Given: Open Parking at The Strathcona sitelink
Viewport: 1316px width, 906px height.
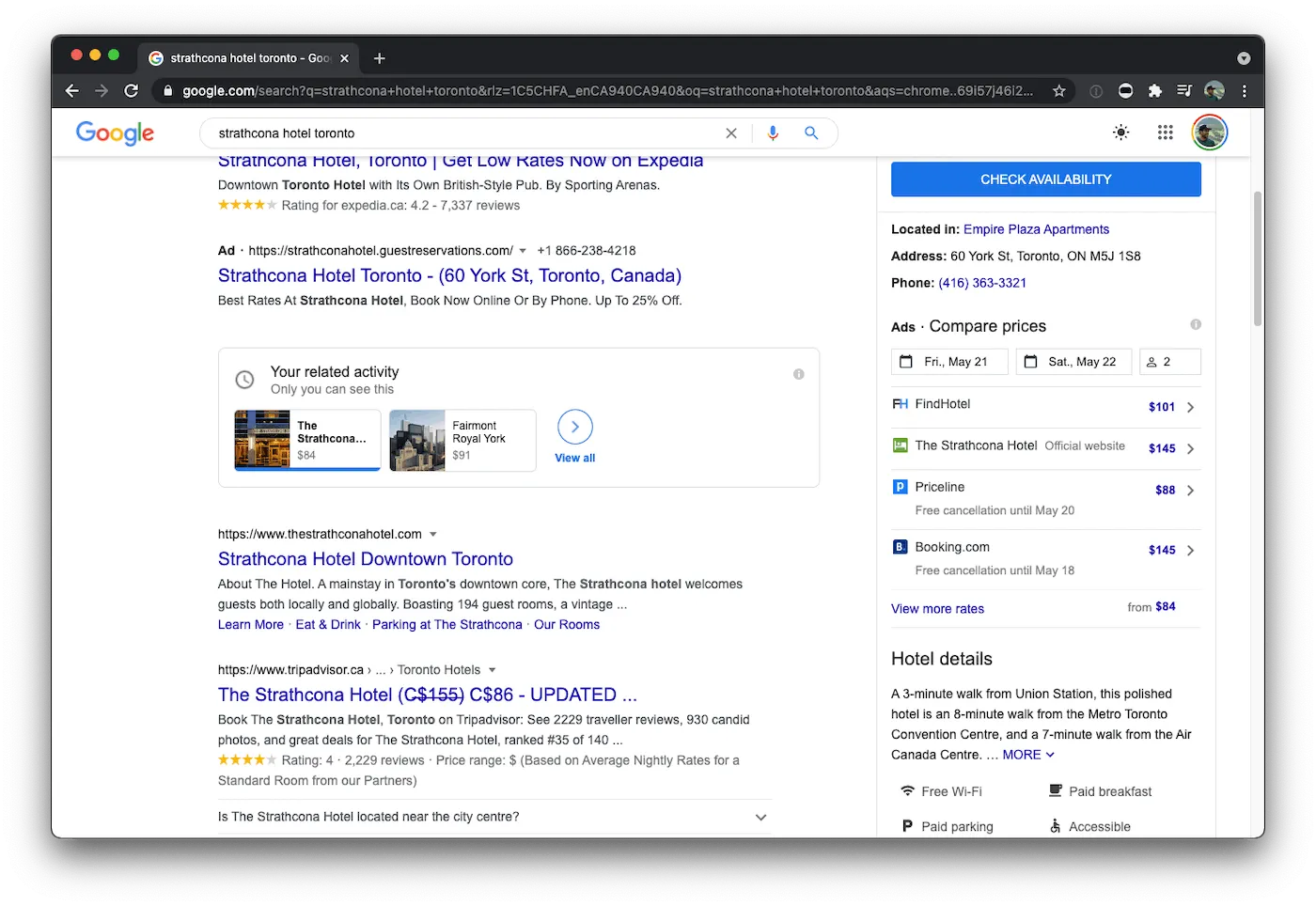Looking at the screenshot, I should coord(447,625).
